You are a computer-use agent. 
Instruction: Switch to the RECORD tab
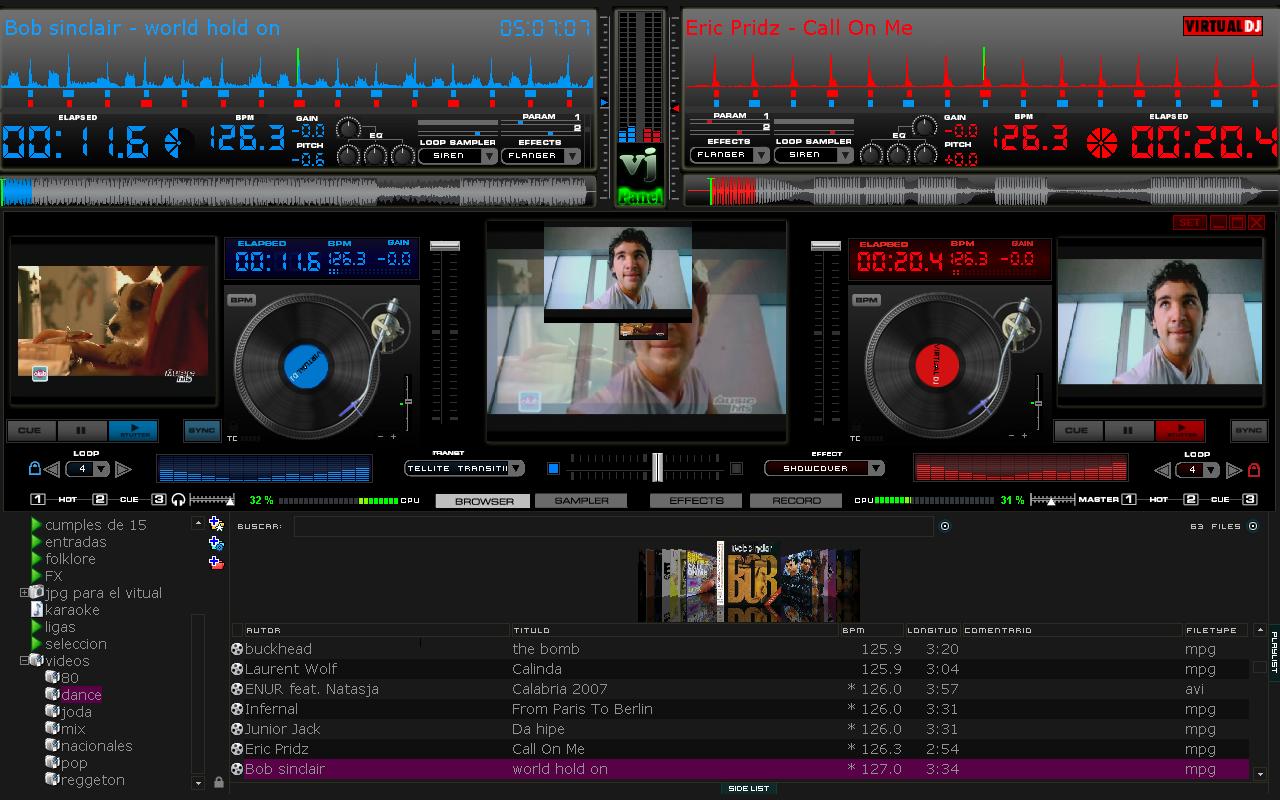click(x=796, y=501)
